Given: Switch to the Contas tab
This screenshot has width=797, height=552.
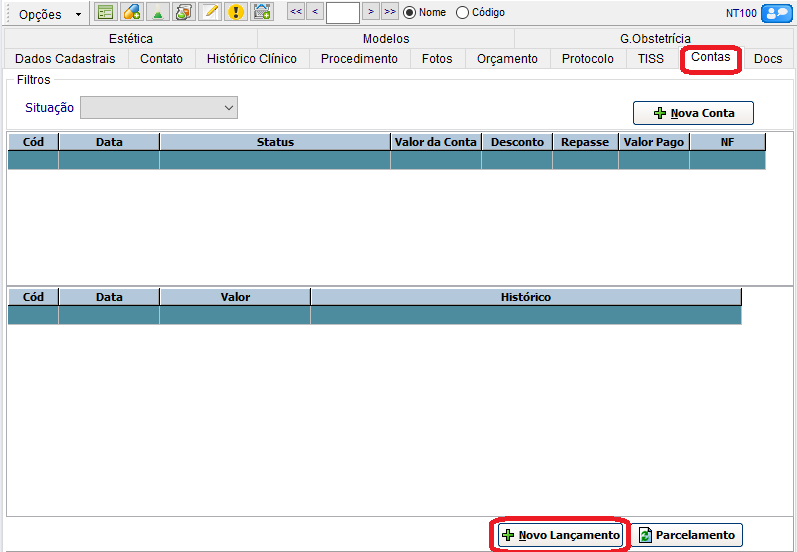Looking at the screenshot, I should coord(710,58).
